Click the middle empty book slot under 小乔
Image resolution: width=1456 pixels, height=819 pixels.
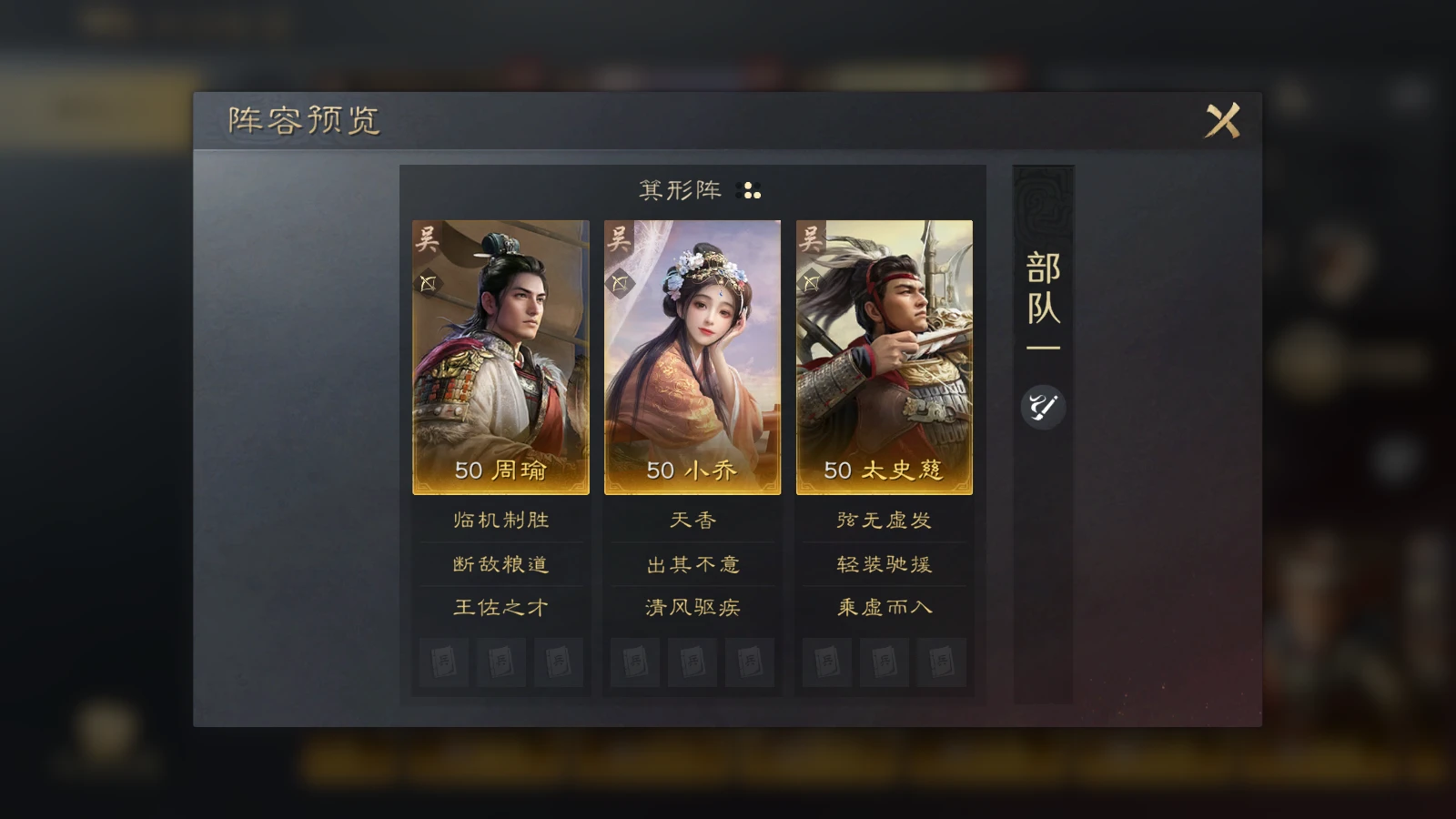[693, 662]
